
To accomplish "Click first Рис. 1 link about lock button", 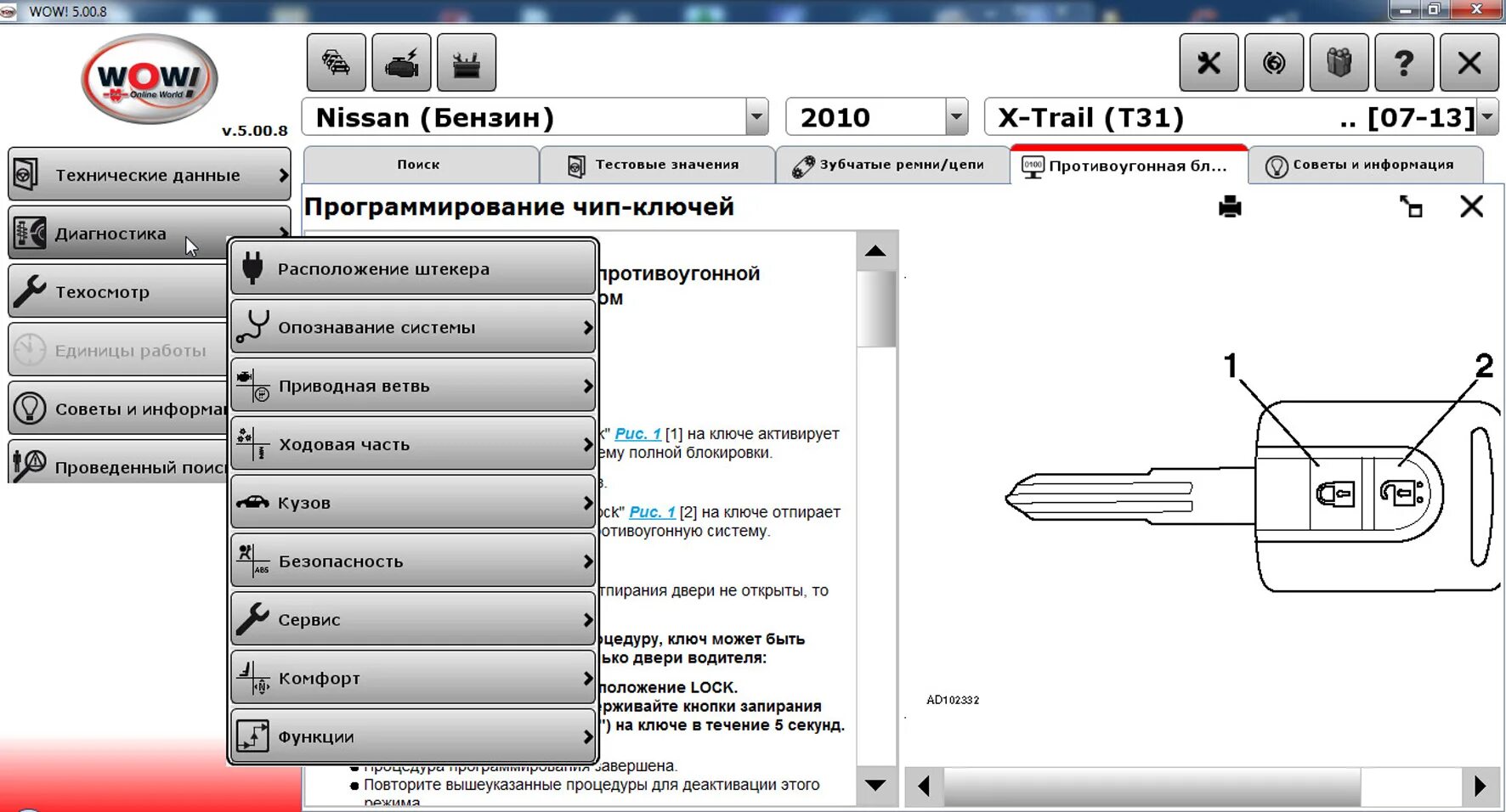I will (637, 434).
